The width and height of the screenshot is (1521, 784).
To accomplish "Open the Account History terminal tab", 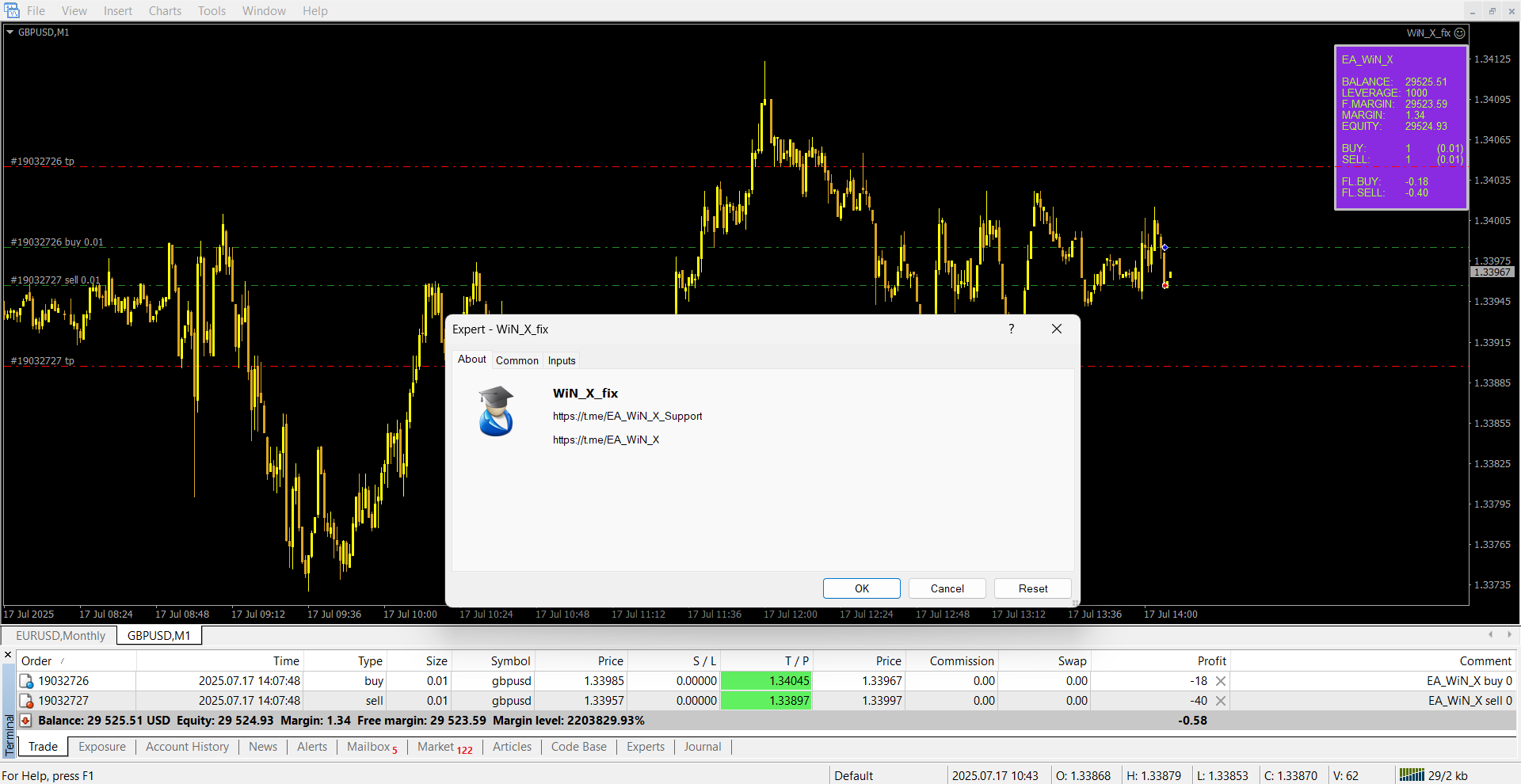I will click(187, 747).
